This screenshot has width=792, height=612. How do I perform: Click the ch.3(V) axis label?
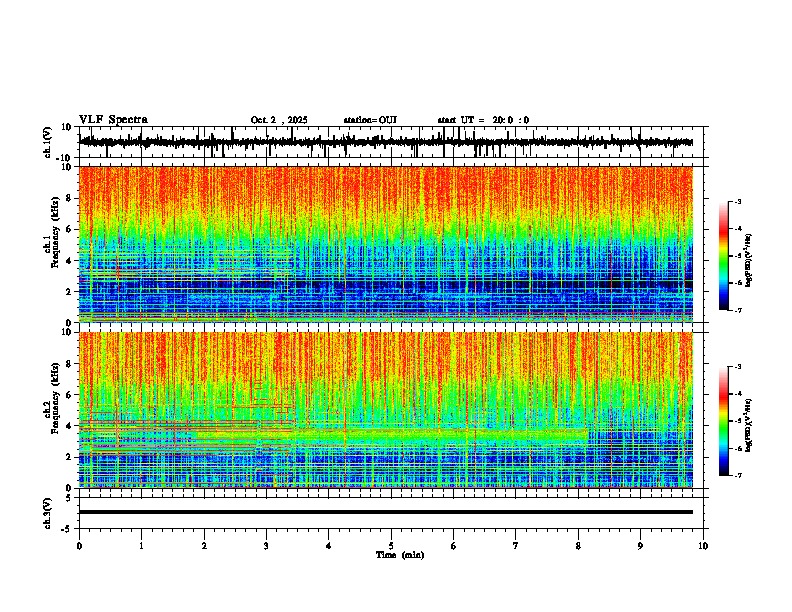pos(48,514)
